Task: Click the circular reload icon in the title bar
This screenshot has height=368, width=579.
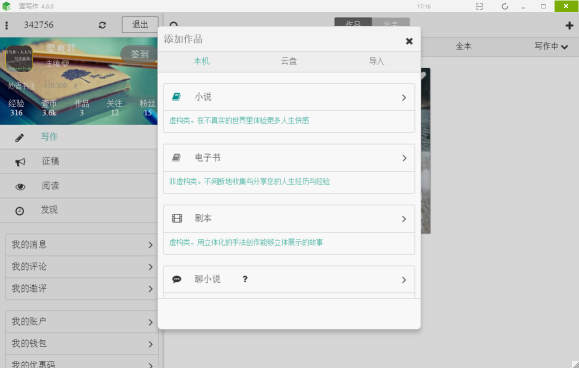Action: point(505,7)
